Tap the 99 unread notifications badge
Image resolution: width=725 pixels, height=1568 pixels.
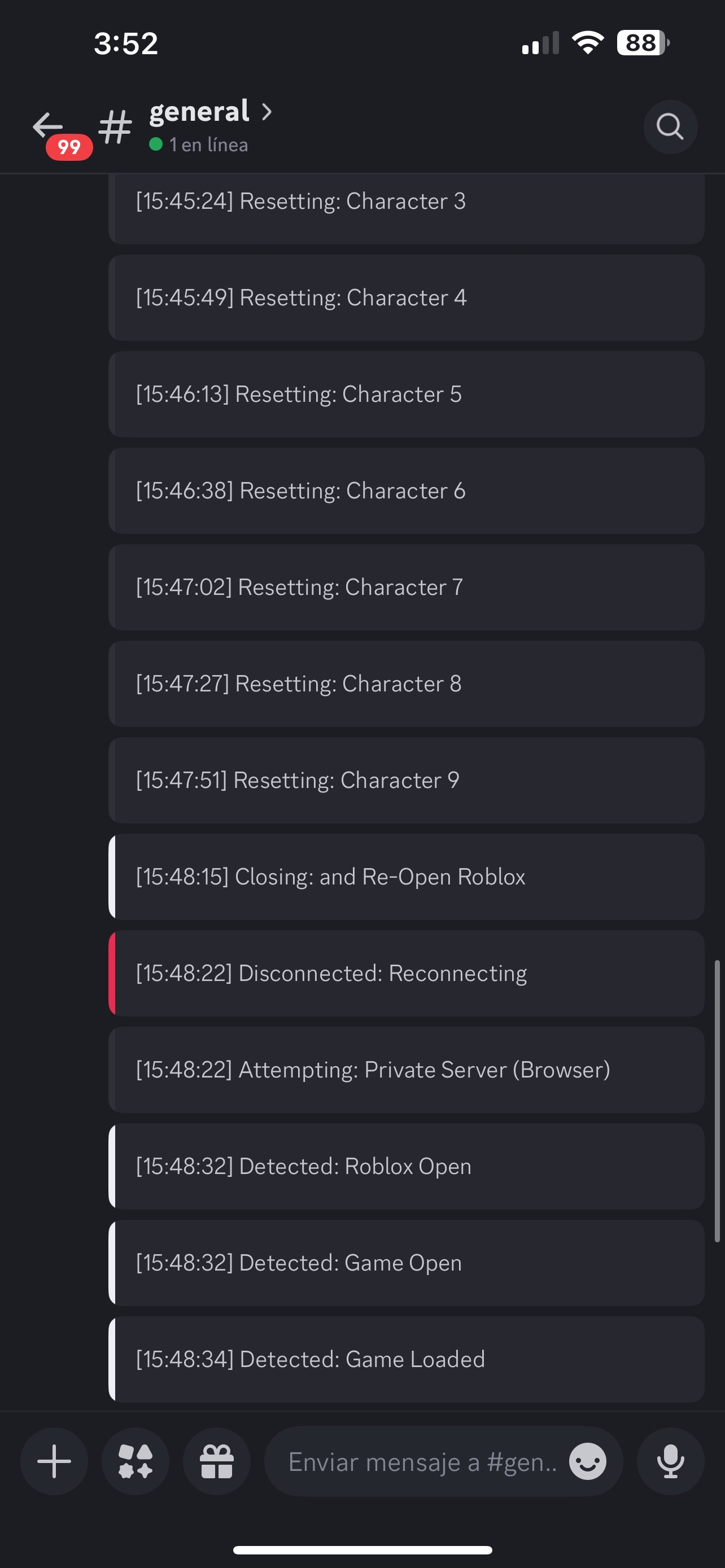(69, 147)
